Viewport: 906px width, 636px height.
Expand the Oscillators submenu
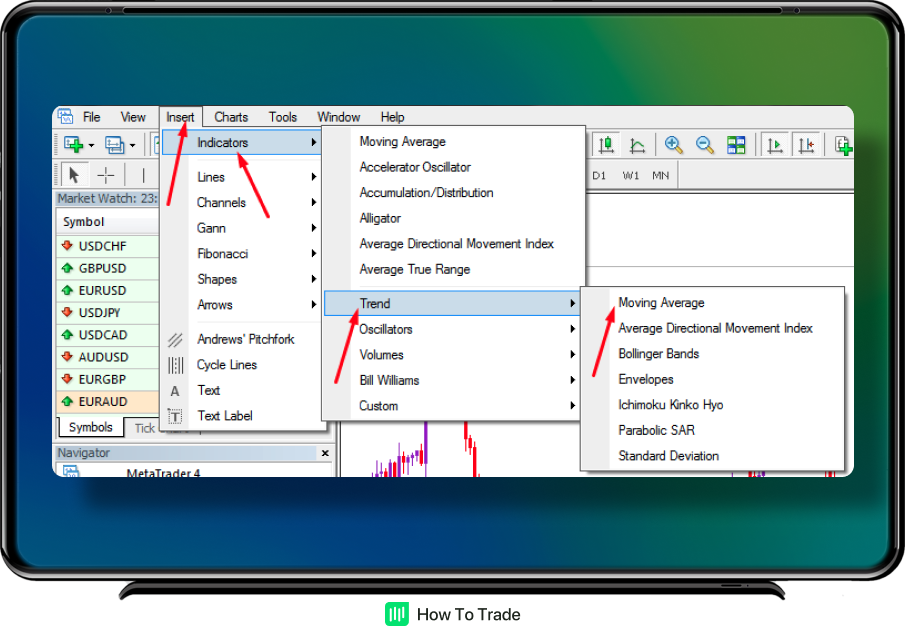[386, 329]
